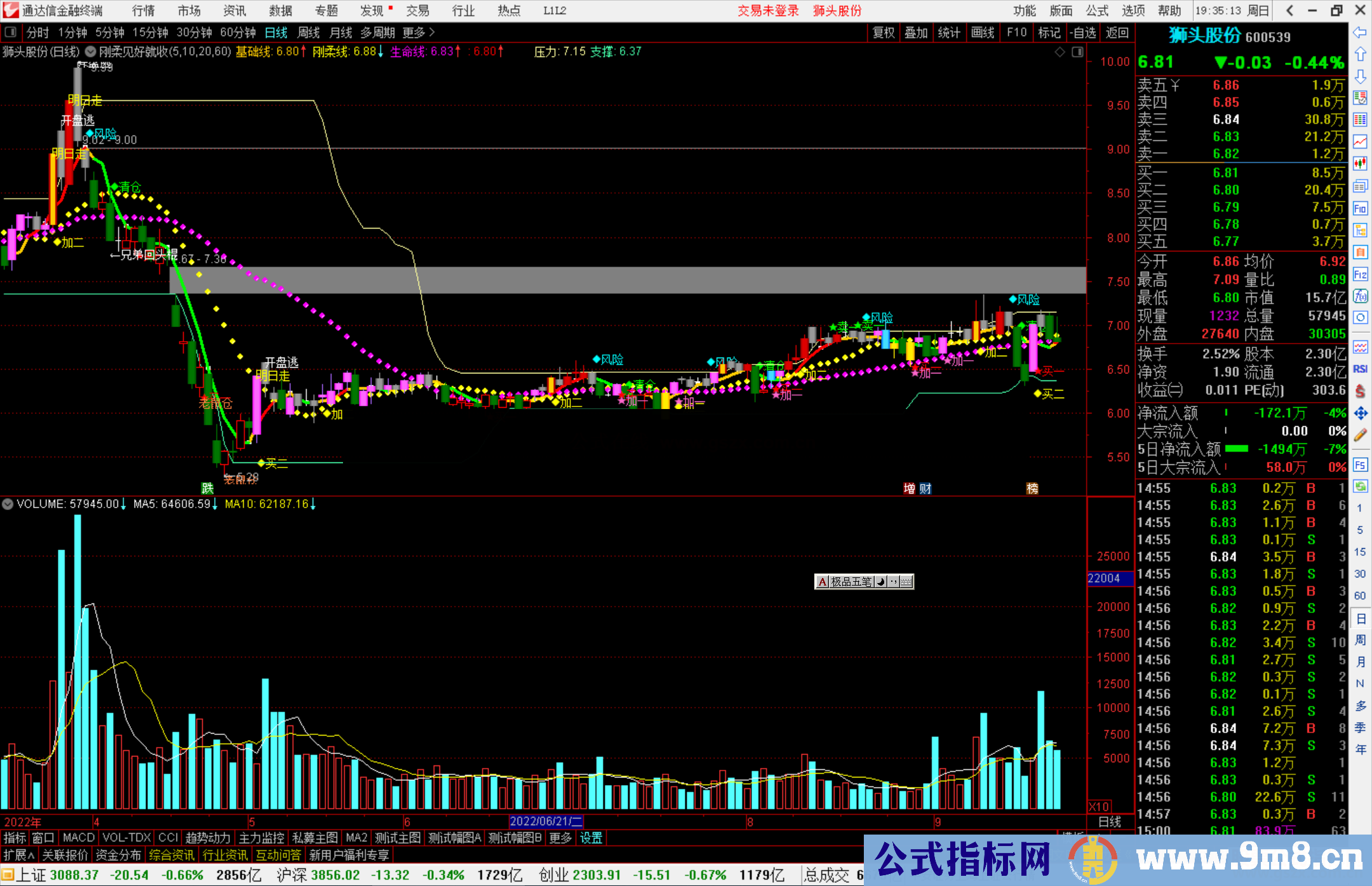Toggle the diamond marker icon at chart top-right

[1059, 52]
